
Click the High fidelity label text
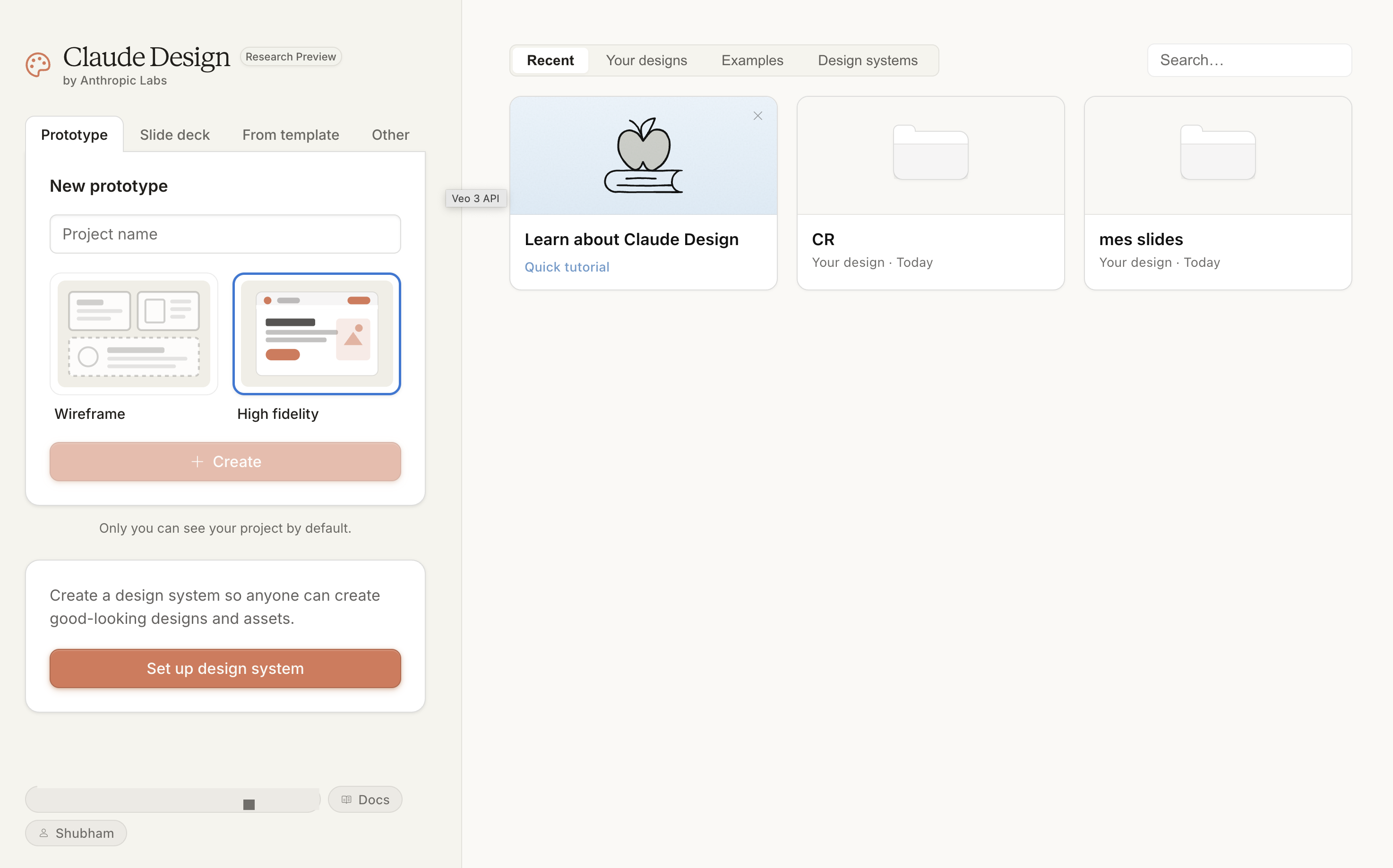[x=277, y=414]
